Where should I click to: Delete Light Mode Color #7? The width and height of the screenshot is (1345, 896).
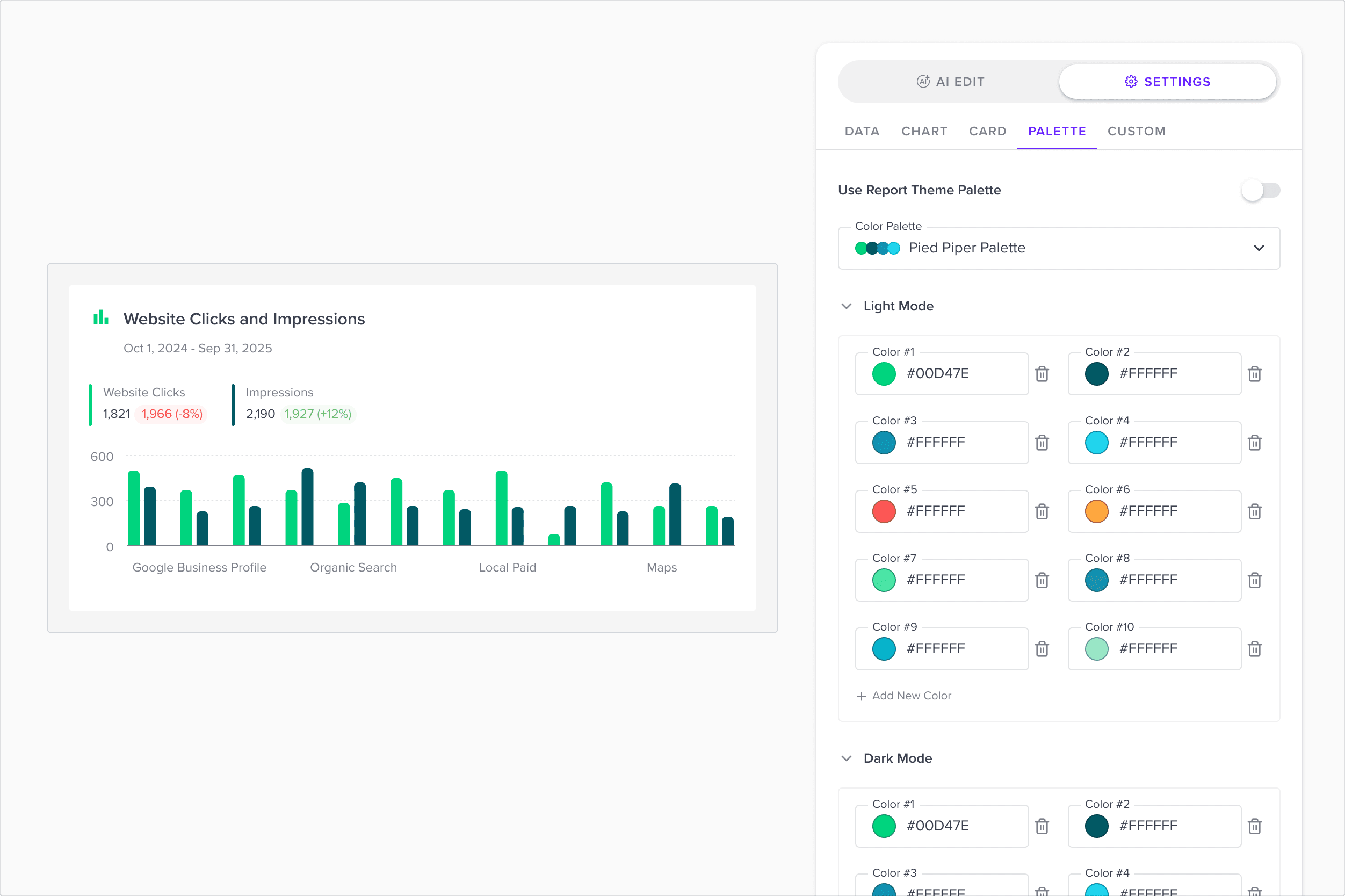click(x=1042, y=580)
